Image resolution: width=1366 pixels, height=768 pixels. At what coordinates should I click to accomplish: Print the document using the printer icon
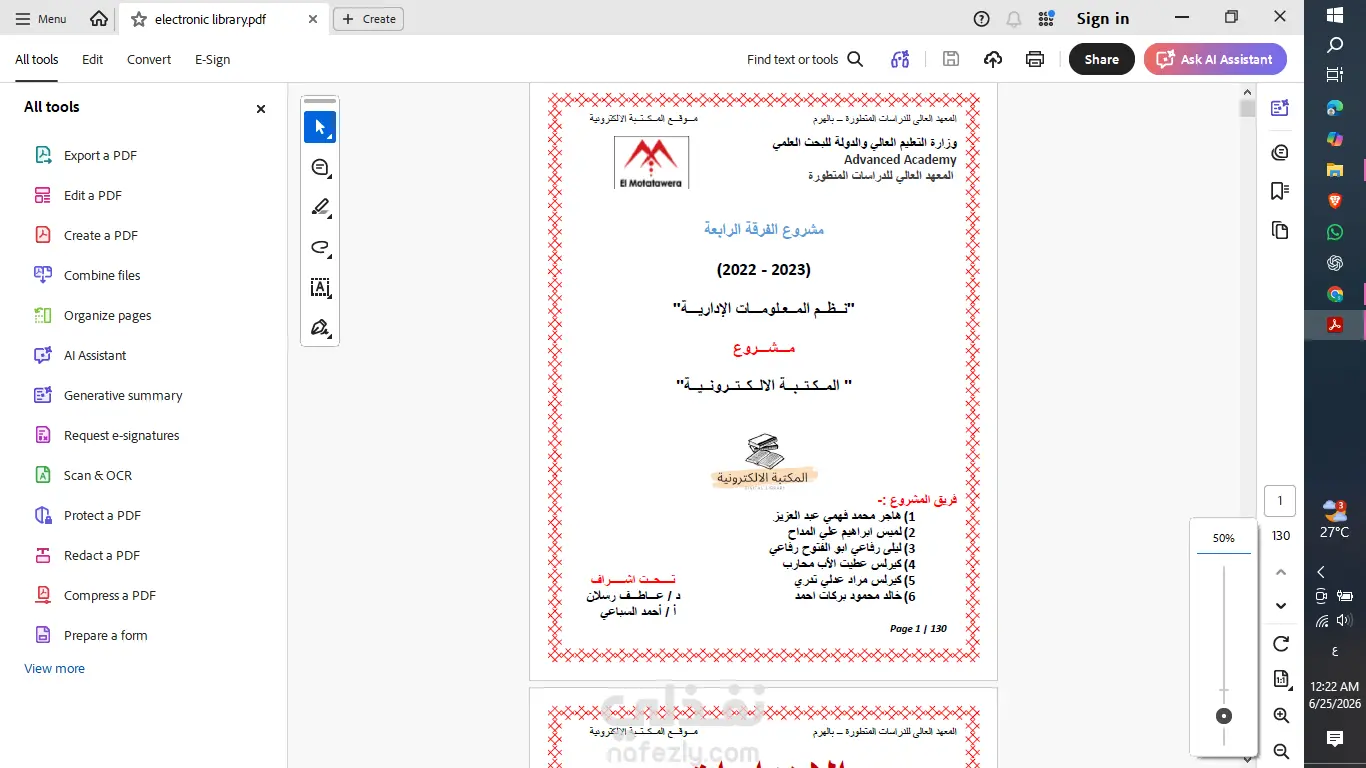[1035, 59]
